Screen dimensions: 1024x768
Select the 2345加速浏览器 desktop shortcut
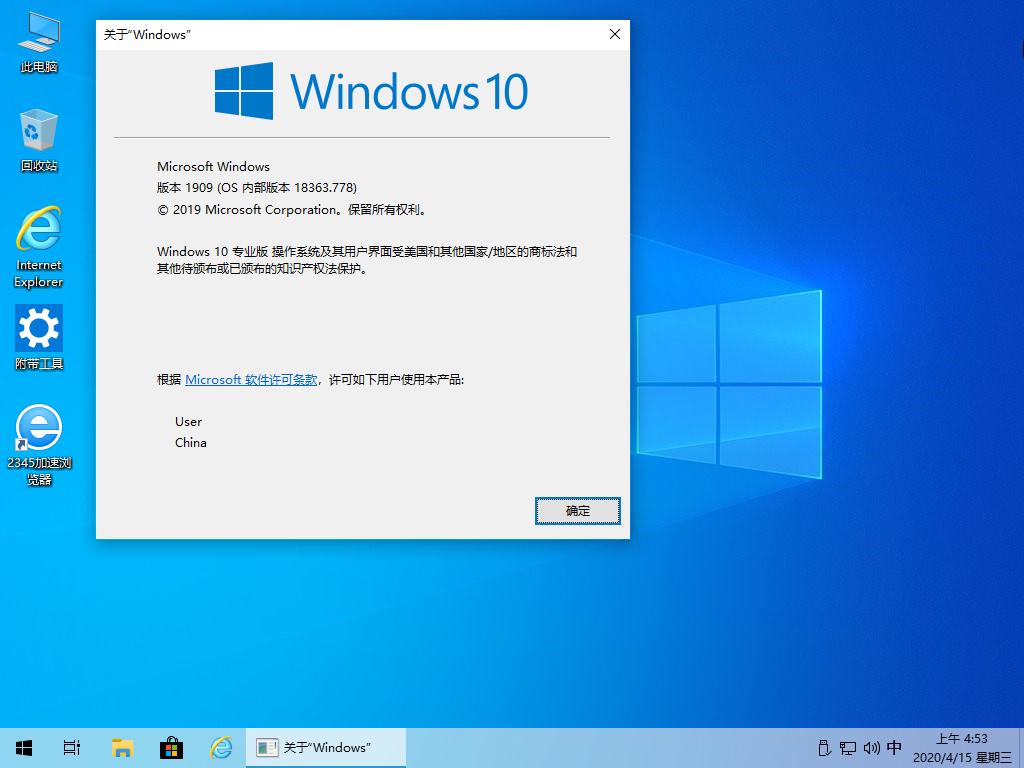coord(39,445)
